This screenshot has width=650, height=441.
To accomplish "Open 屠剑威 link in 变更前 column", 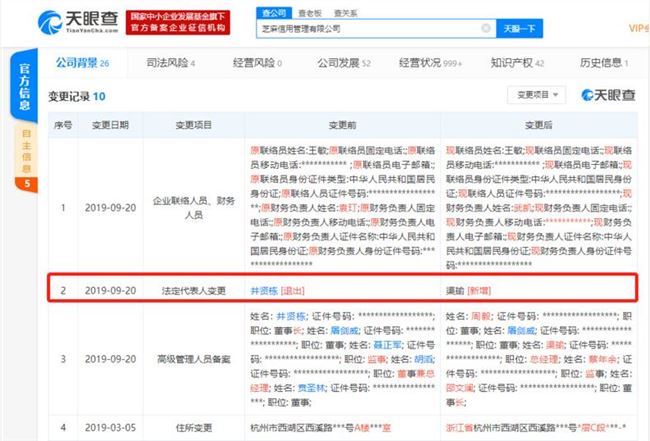I will [344, 330].
